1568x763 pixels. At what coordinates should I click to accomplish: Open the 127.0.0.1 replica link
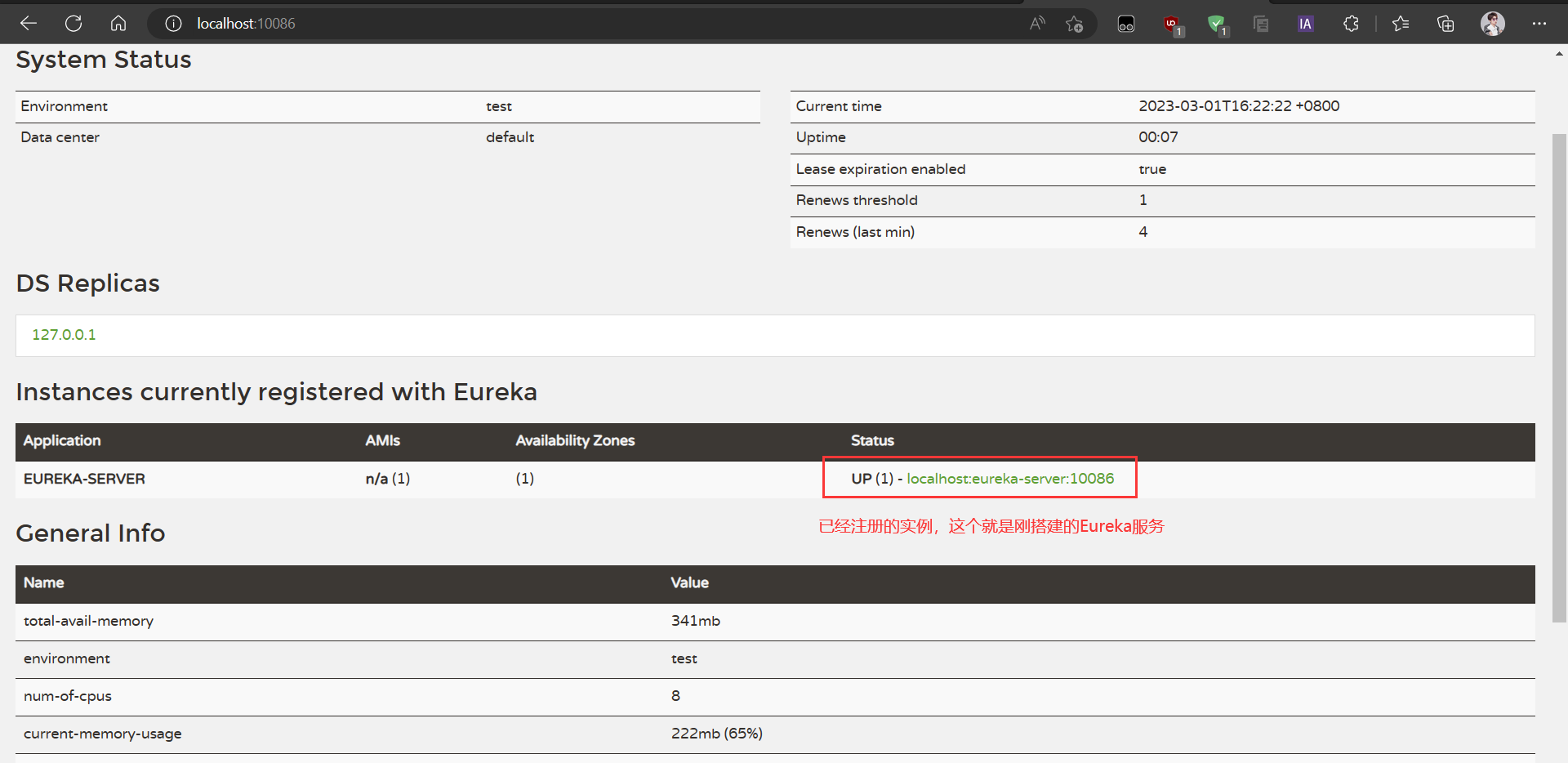[64, 334]
